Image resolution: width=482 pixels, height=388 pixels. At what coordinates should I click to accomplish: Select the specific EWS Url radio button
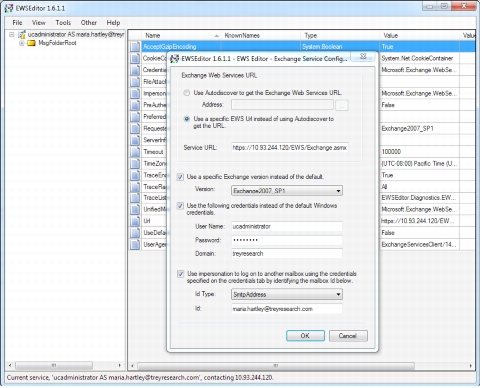point(187,119)
